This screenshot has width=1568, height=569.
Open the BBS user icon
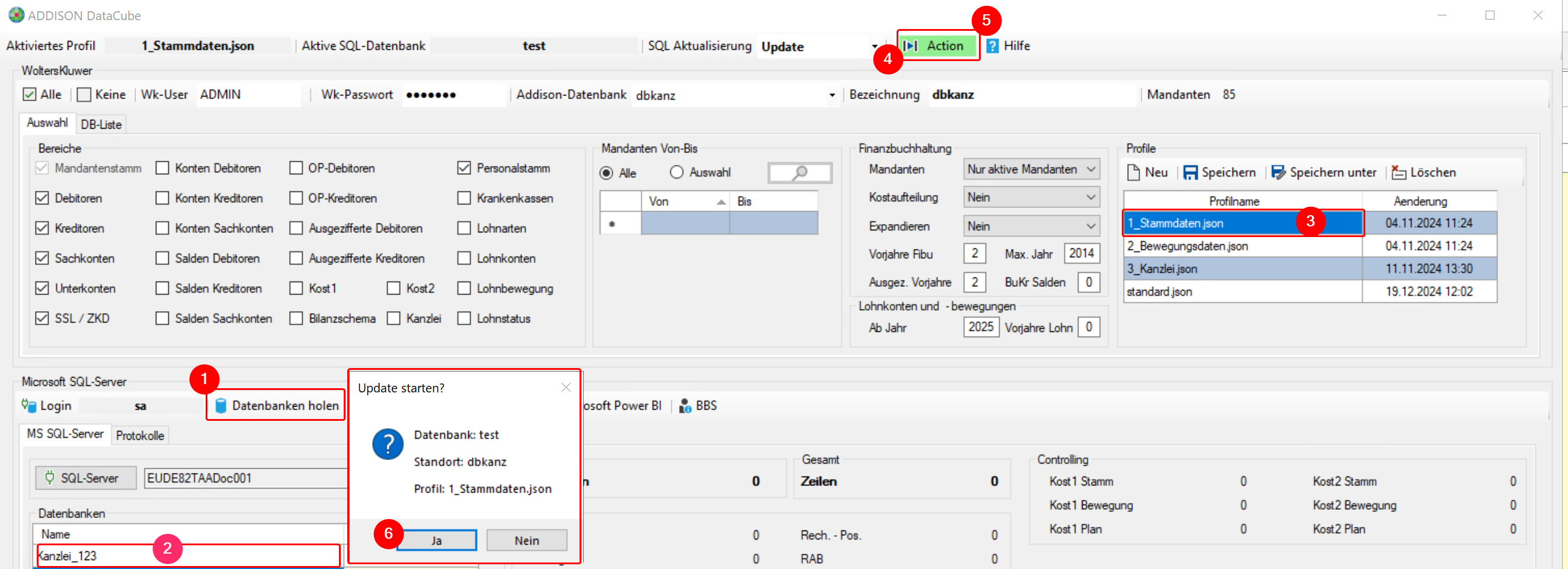pyautogui.click(x=685, y=406)
